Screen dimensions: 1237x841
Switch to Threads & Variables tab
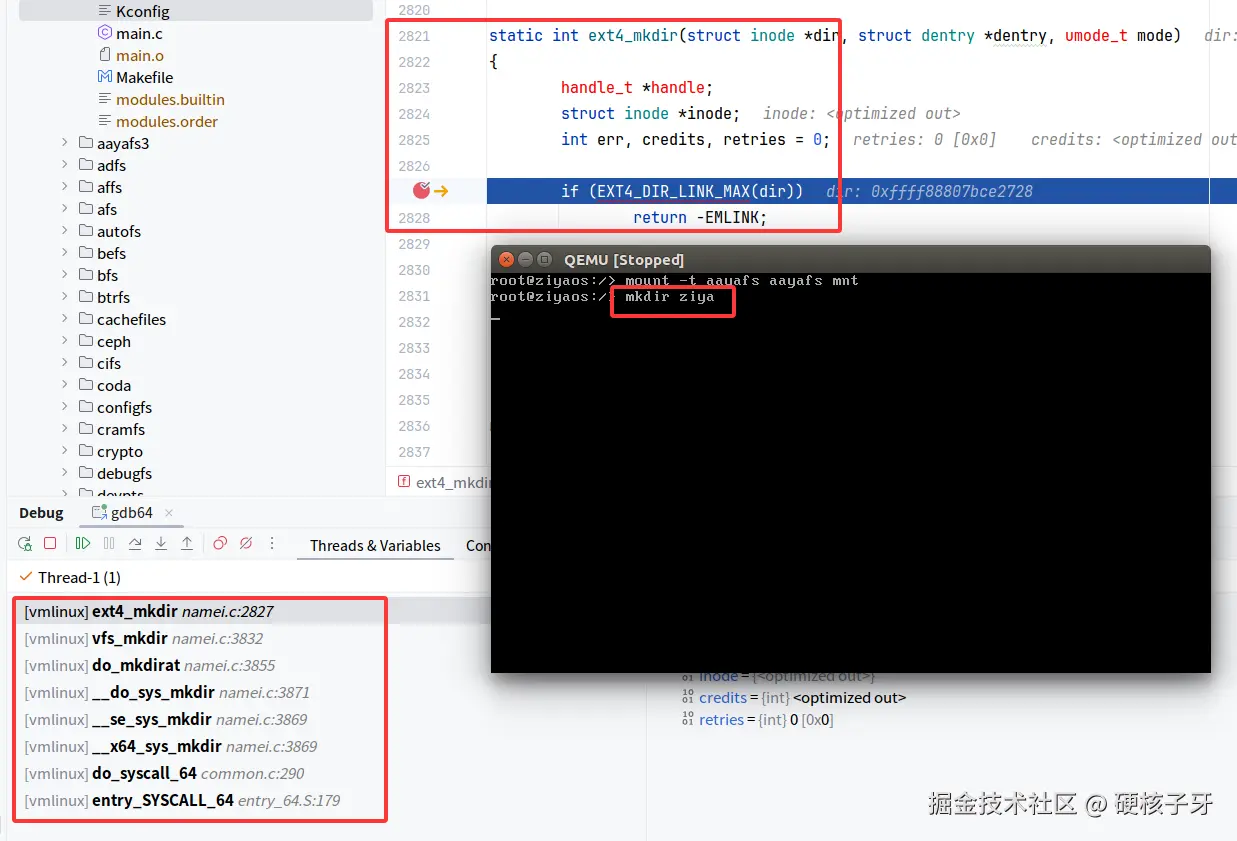tap(375, 545)
